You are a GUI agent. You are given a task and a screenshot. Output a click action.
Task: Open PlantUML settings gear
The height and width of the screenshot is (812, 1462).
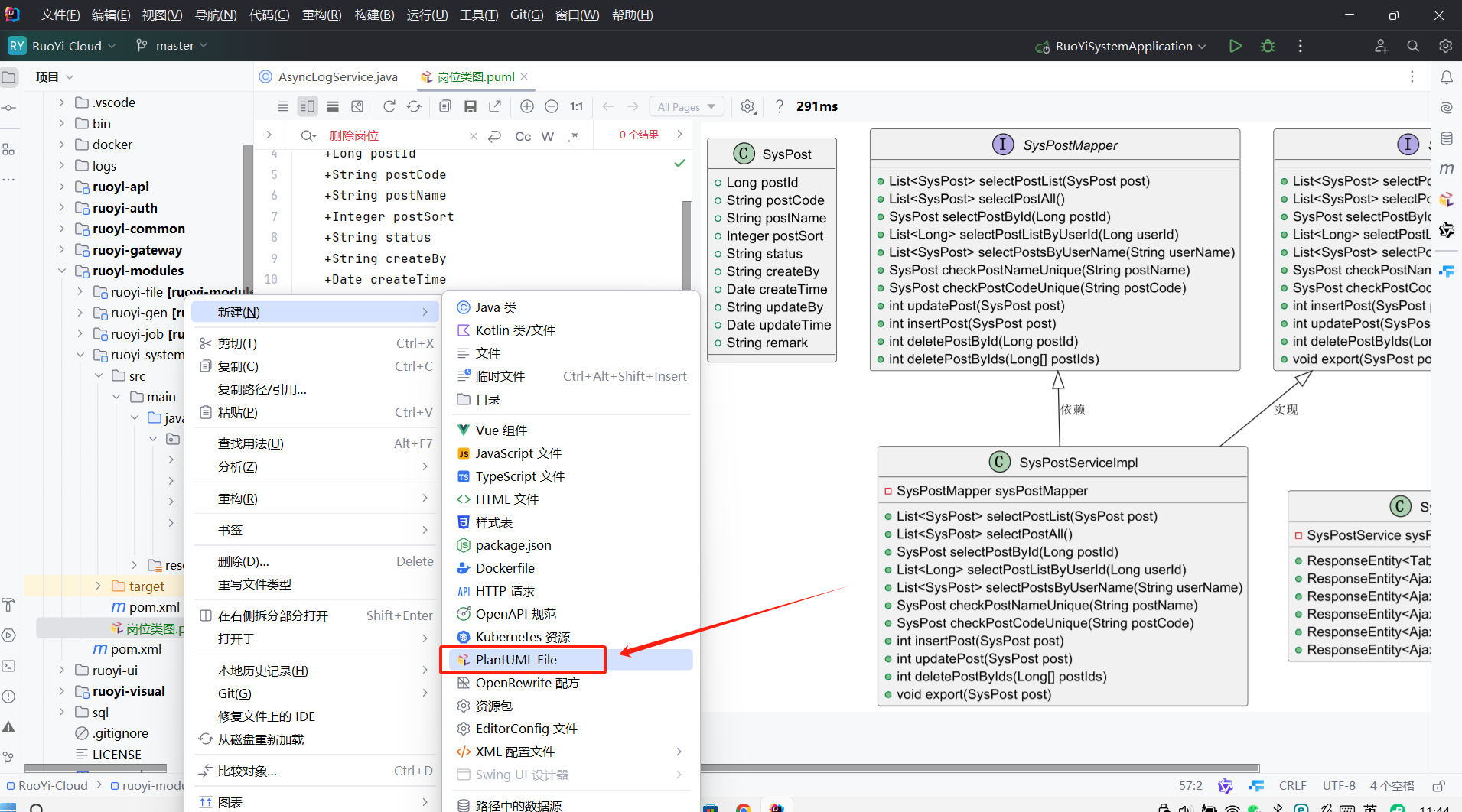click(x=748, y=107)
